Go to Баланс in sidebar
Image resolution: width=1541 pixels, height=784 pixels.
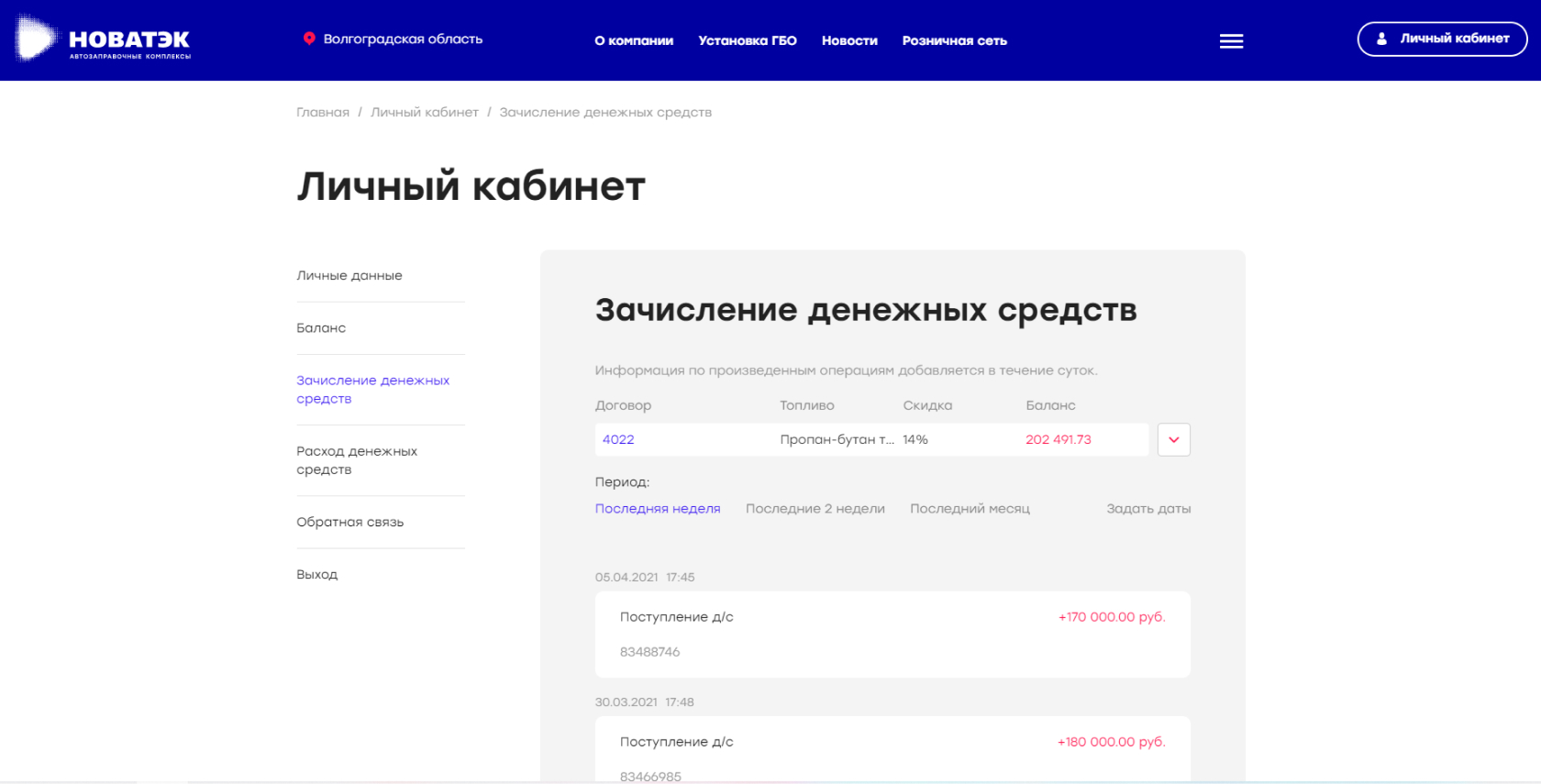point(321,328)
